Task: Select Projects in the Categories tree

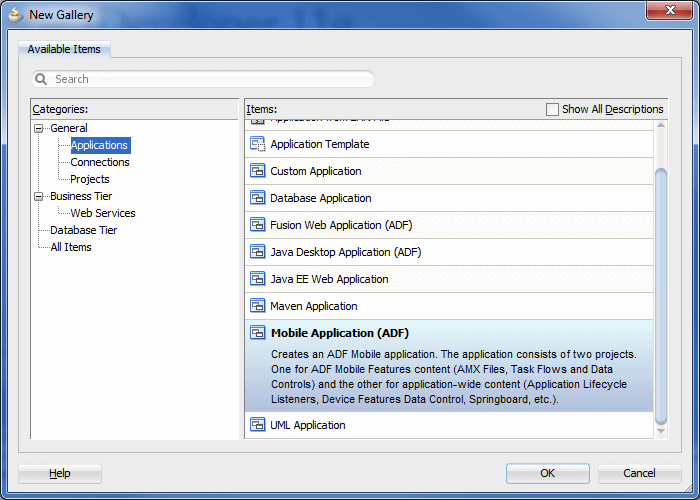Action: point(90,179)
